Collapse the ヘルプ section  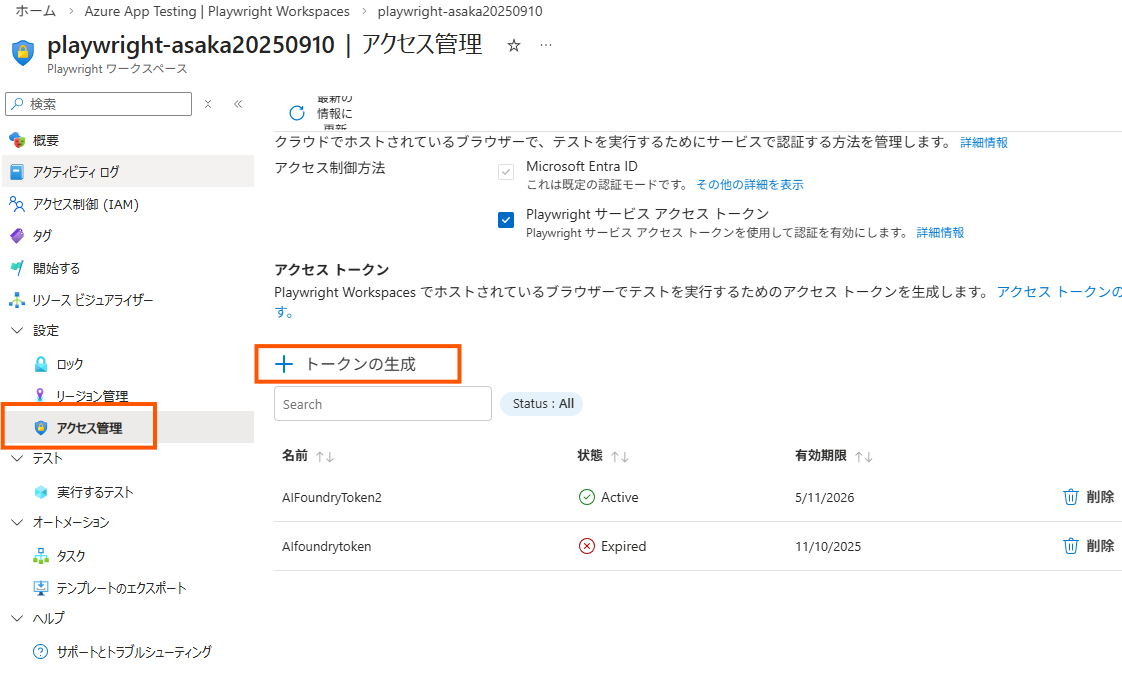click(x=17, y=618)
